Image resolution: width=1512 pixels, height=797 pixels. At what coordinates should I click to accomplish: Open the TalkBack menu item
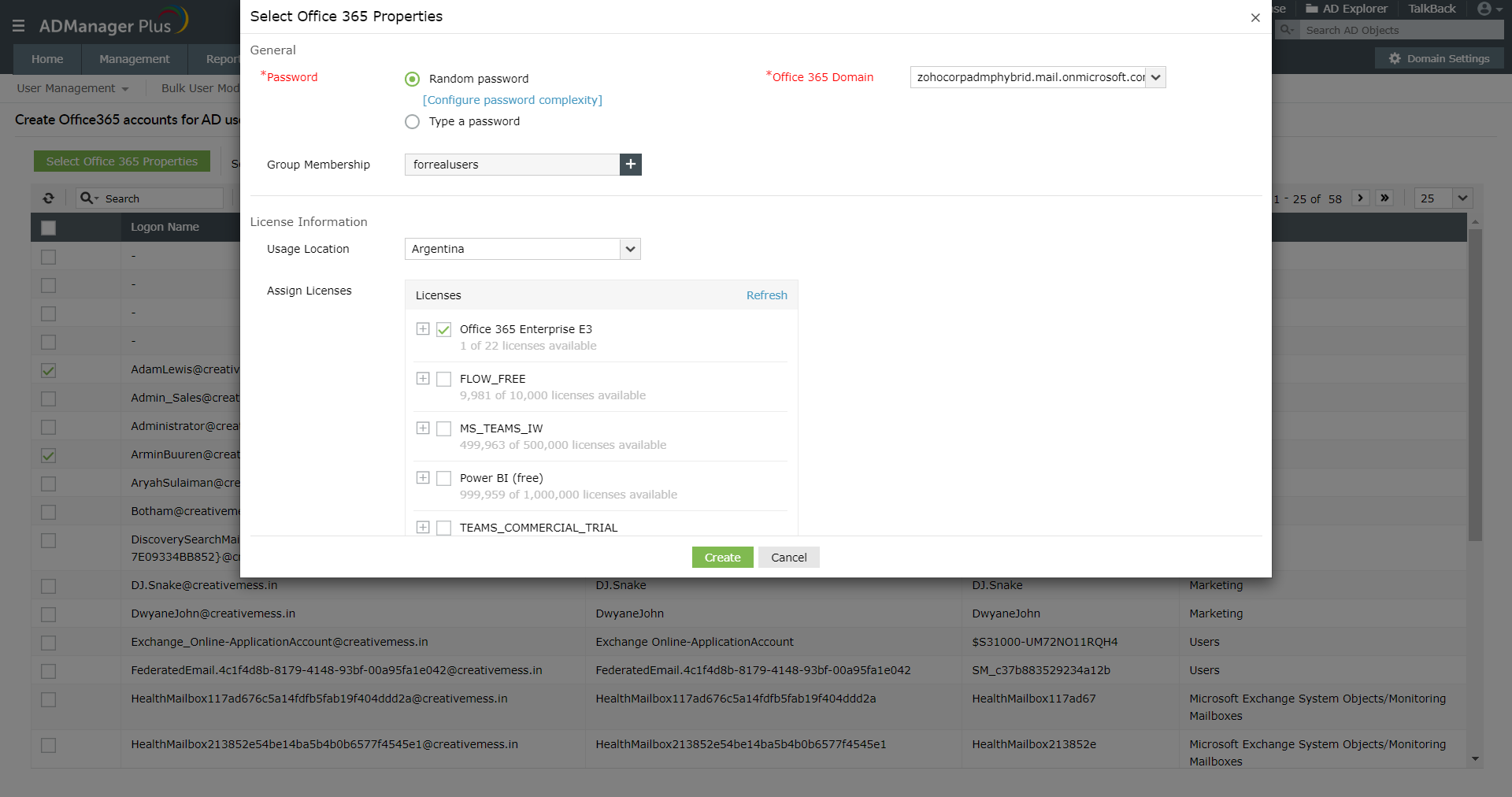[x=1432, y=9]
